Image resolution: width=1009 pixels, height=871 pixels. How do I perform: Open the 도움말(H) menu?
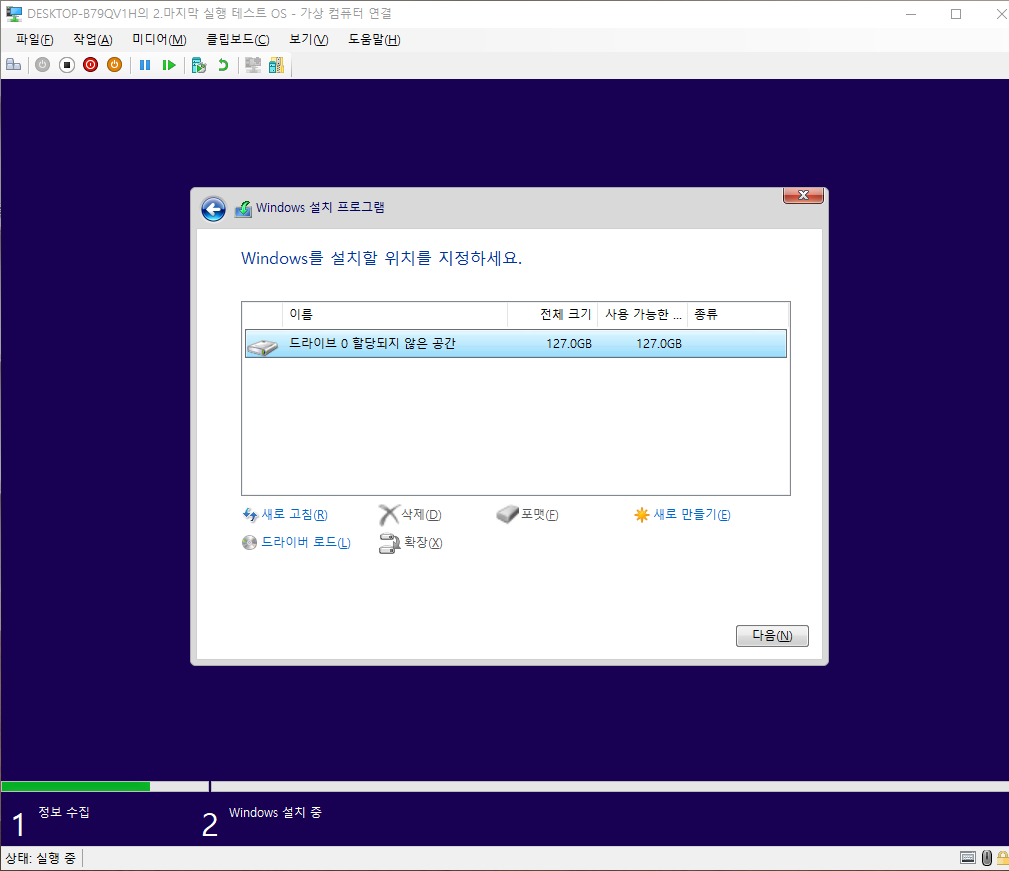point(375,40)
